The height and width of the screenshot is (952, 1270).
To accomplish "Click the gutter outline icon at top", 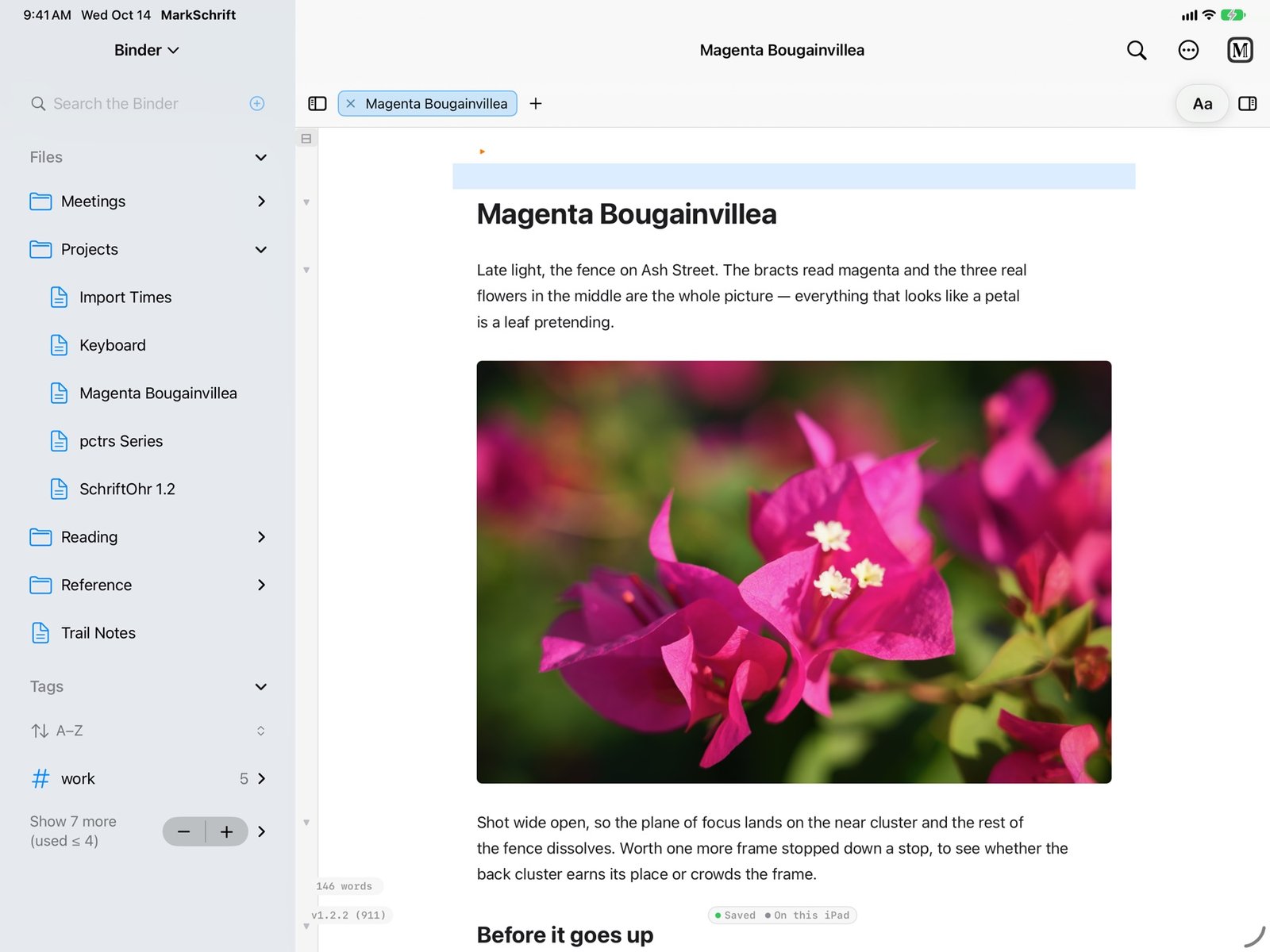I will point(306,139).
